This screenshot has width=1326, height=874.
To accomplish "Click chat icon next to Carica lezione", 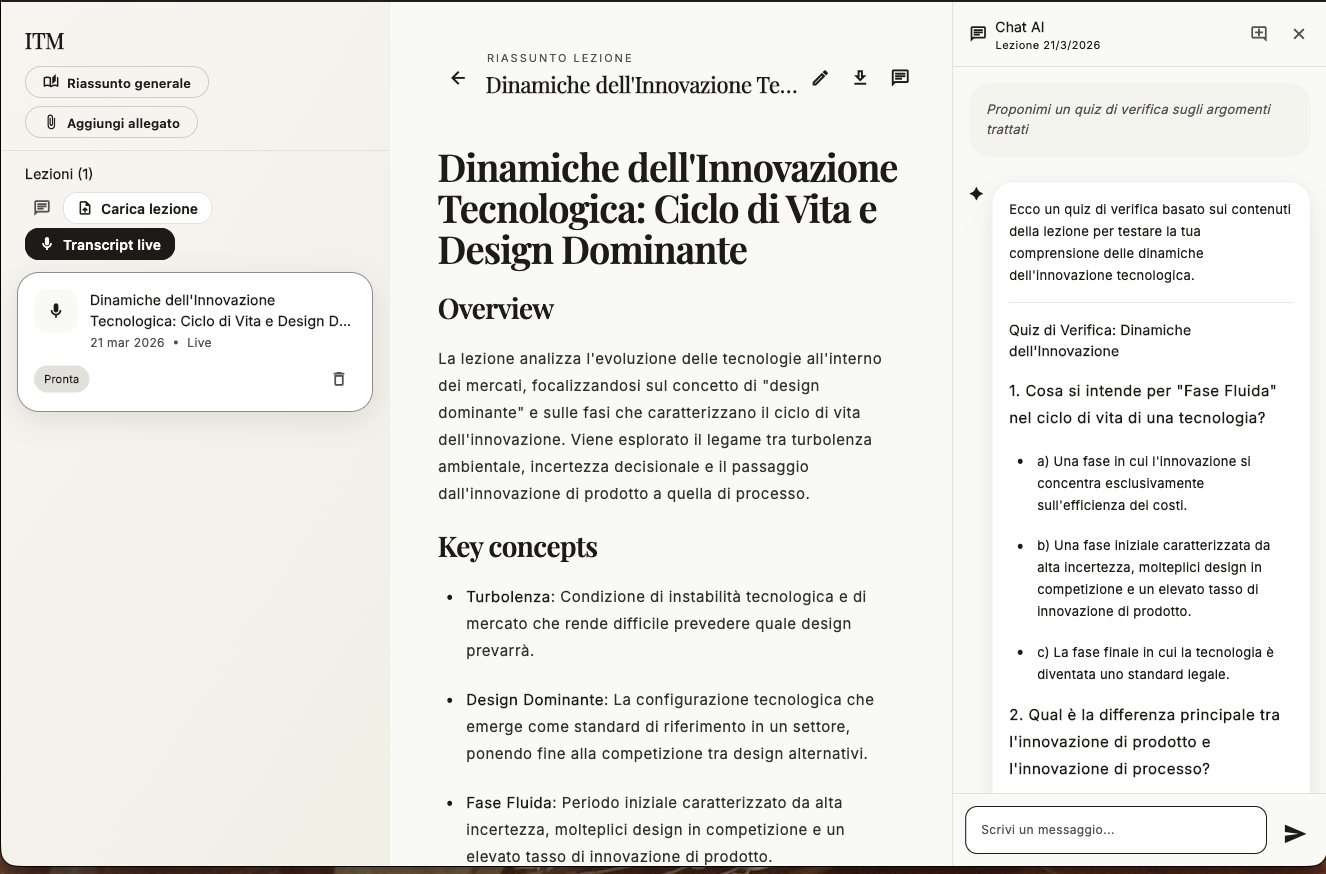I will tap(42, 208).
